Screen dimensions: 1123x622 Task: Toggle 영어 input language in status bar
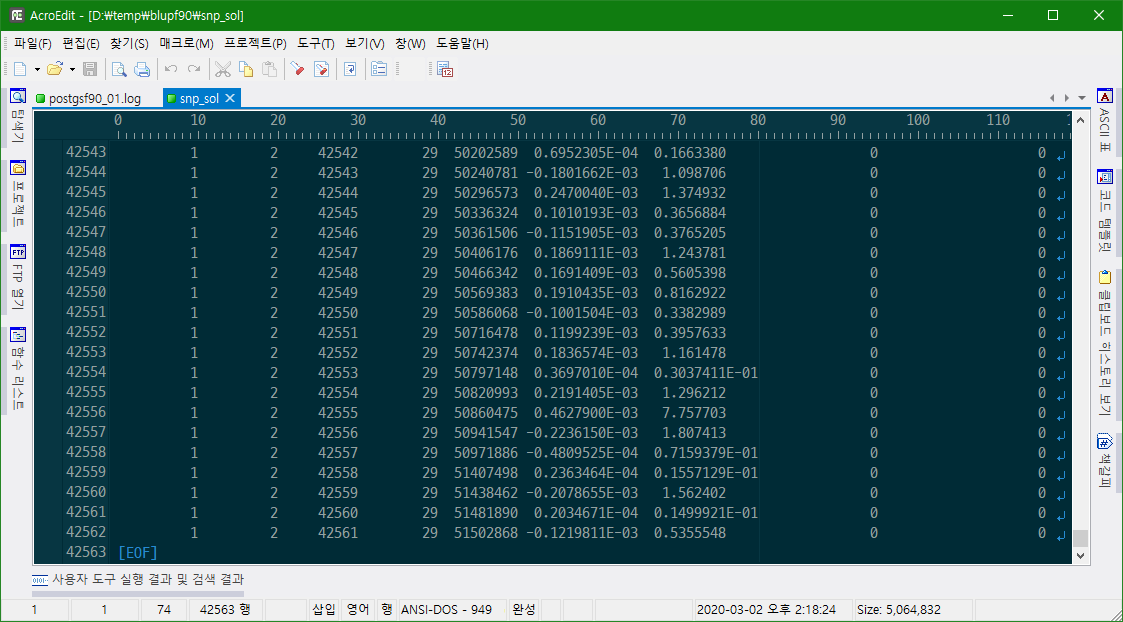[x=357, y=610]
